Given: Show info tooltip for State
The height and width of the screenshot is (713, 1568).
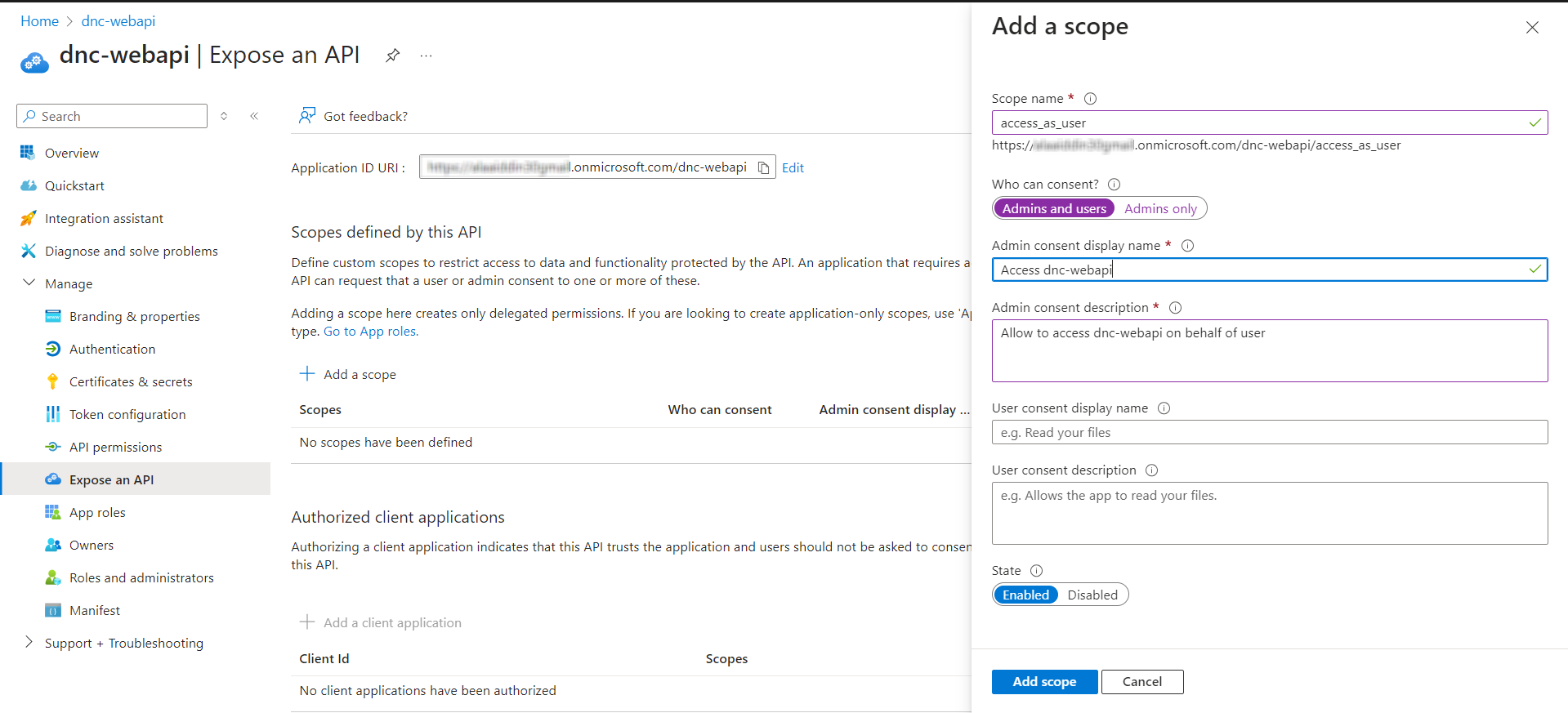Looking at the screenshot, I should 1036,570.
